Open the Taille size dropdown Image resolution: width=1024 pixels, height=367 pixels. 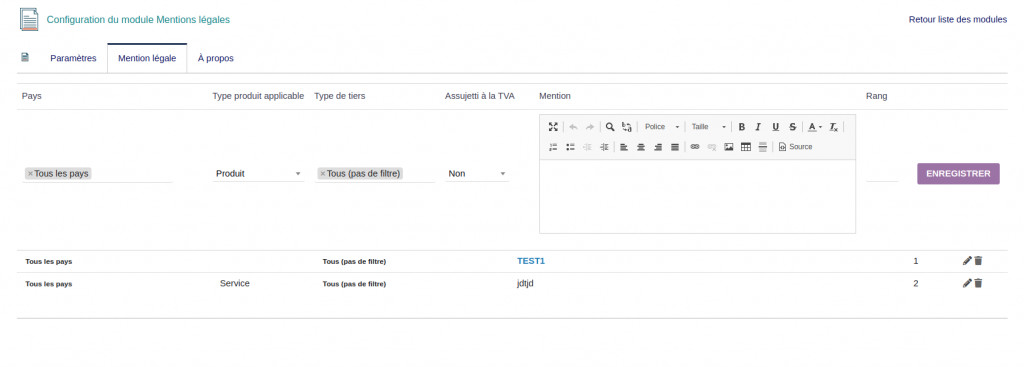[x=709, y=127]
